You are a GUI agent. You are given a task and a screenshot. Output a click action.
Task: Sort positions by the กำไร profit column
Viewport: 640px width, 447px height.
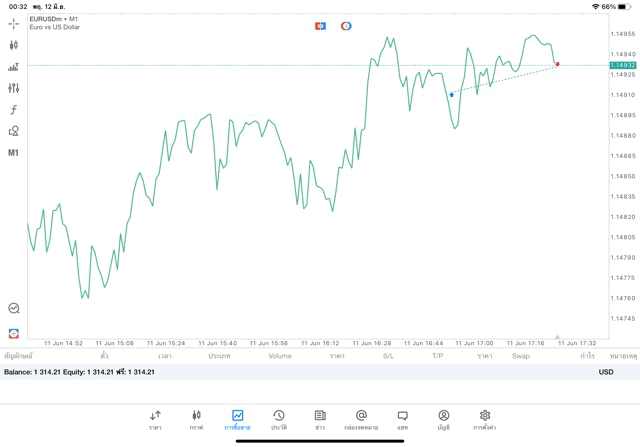(587, 355)
